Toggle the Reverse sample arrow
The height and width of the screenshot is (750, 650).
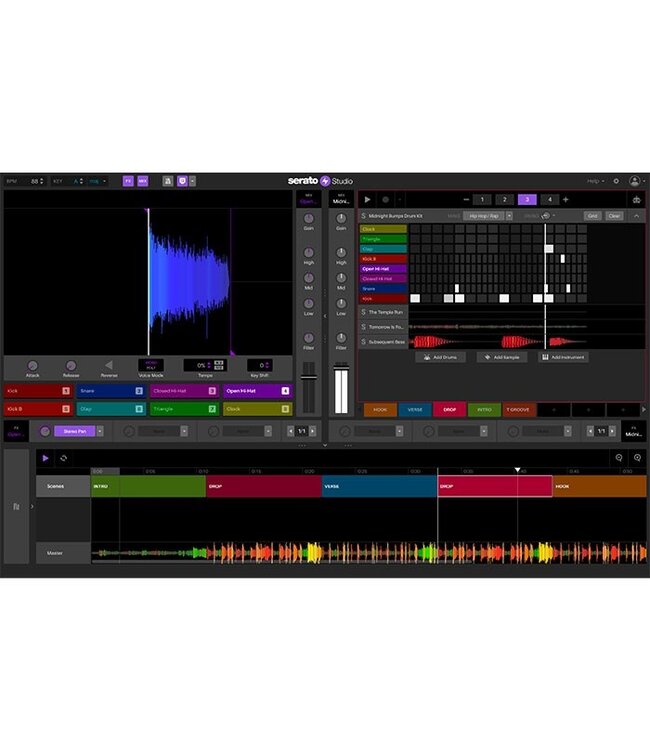109,365
